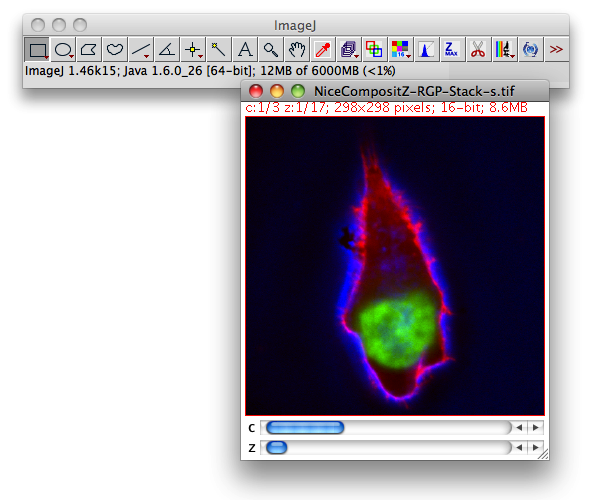Select the Text tool

pos(245,49)
